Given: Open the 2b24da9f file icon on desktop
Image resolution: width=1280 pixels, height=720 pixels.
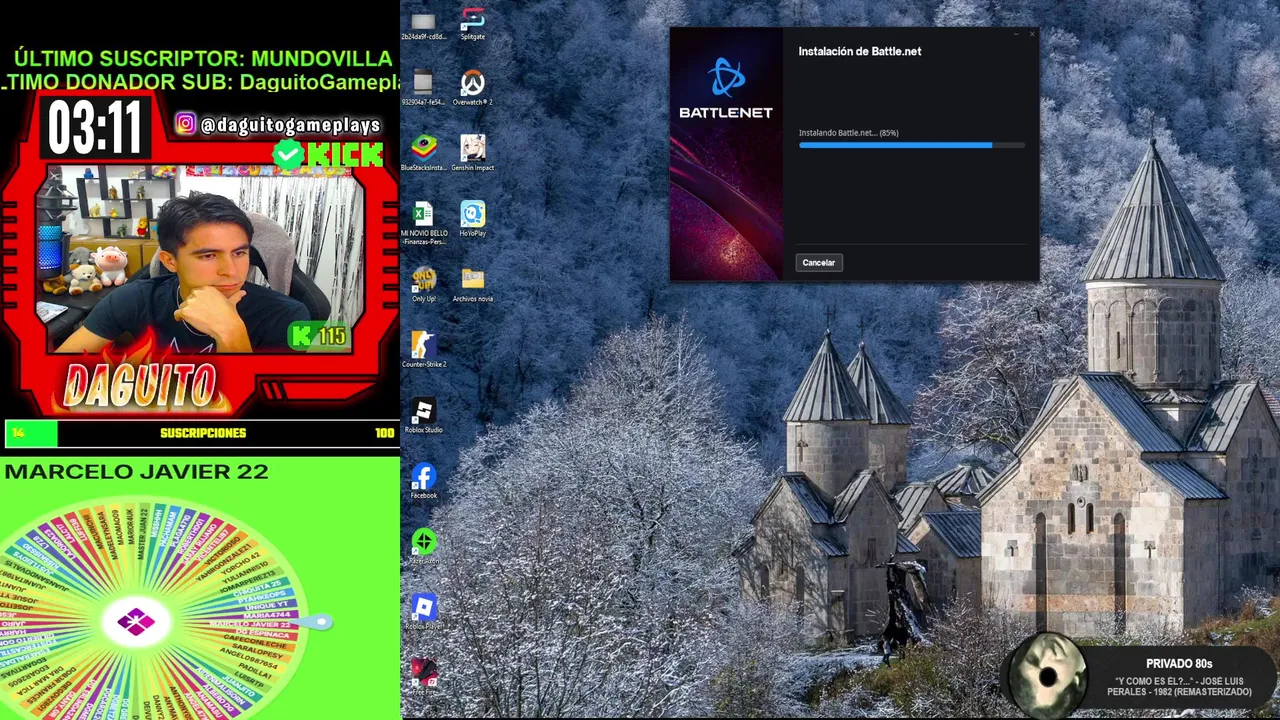Looking at the screenshot, I should (423, 26).
